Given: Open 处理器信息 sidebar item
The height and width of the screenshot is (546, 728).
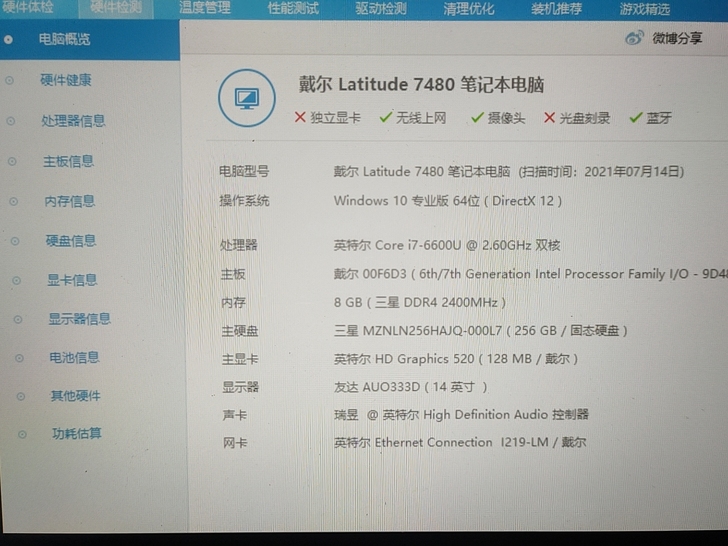Looking at the screenshot, I should [x=73, y=121].
